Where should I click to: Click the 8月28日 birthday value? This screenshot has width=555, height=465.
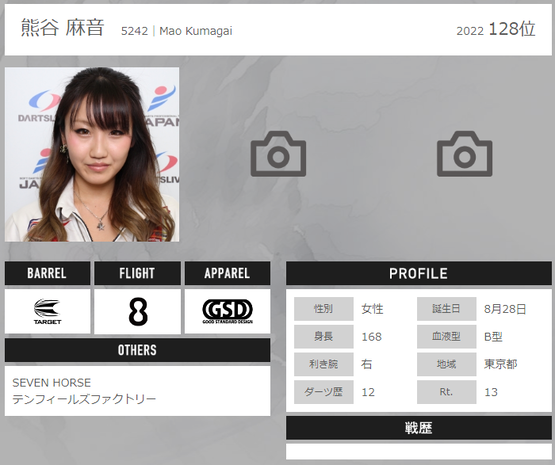click(505, 309)
